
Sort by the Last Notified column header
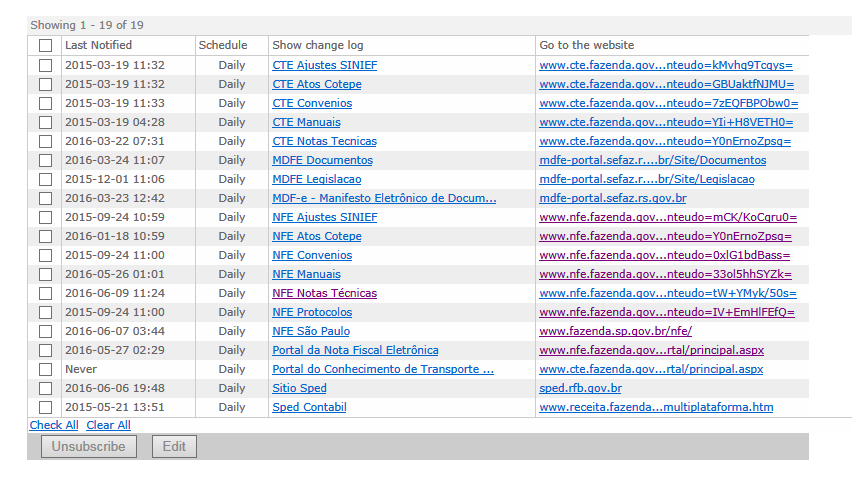[98, 45]
